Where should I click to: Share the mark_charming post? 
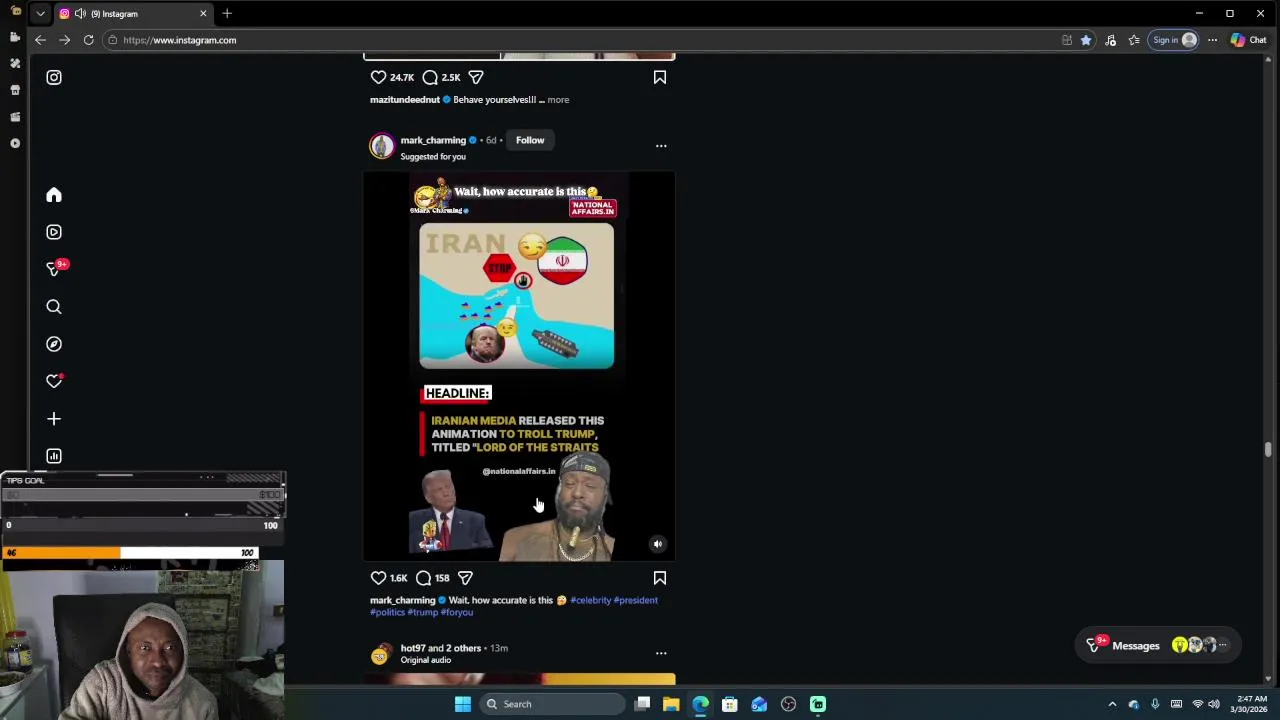[x=465, y=578]
